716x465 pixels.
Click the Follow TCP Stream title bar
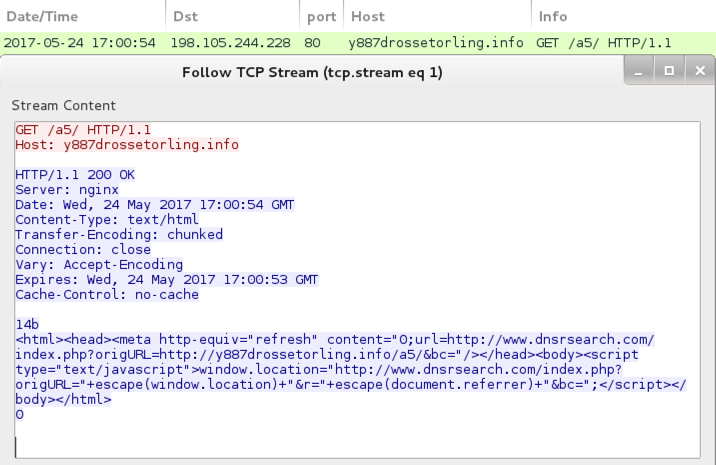[312, 72]
